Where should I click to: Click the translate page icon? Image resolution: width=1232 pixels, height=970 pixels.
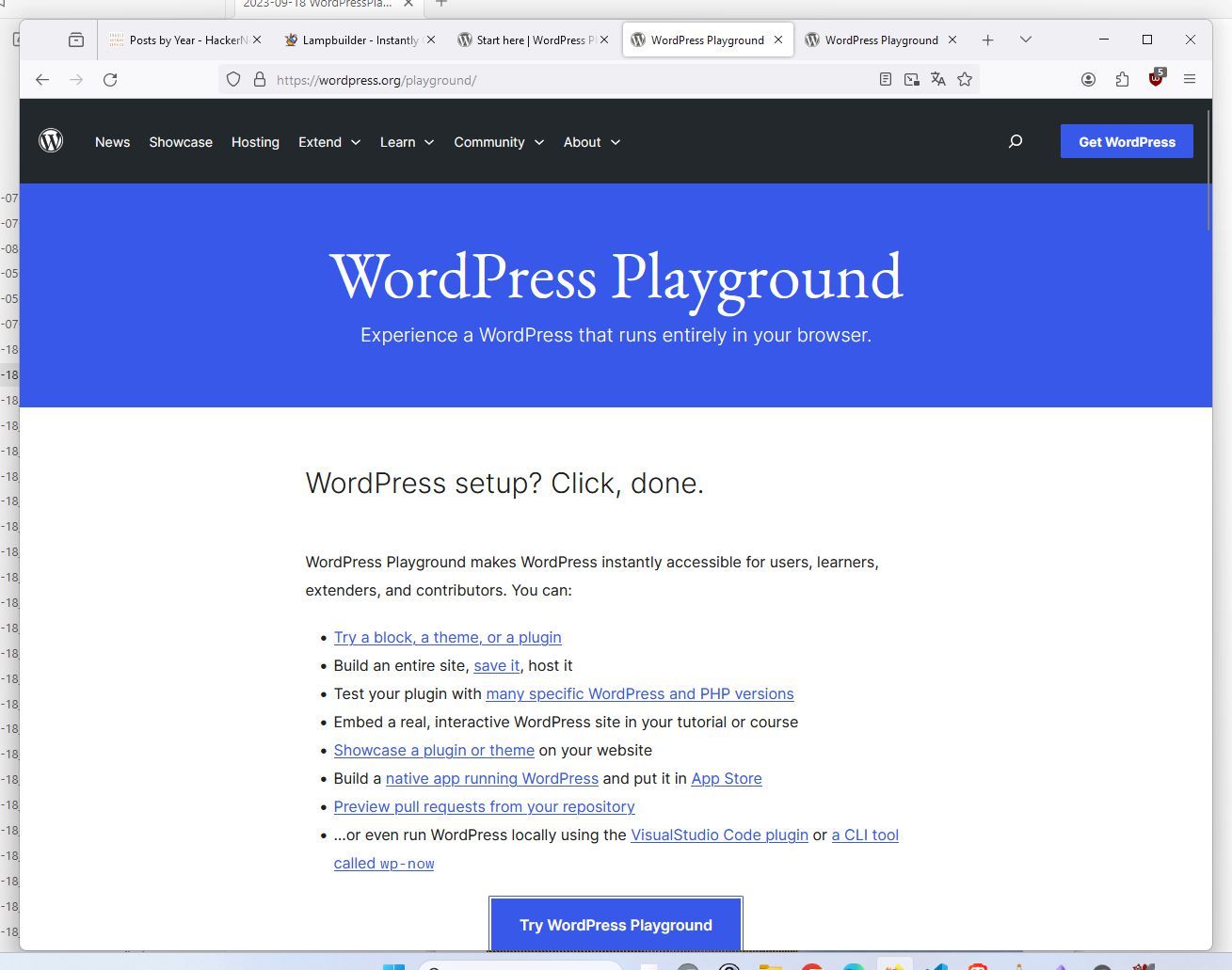coord(937,80)
